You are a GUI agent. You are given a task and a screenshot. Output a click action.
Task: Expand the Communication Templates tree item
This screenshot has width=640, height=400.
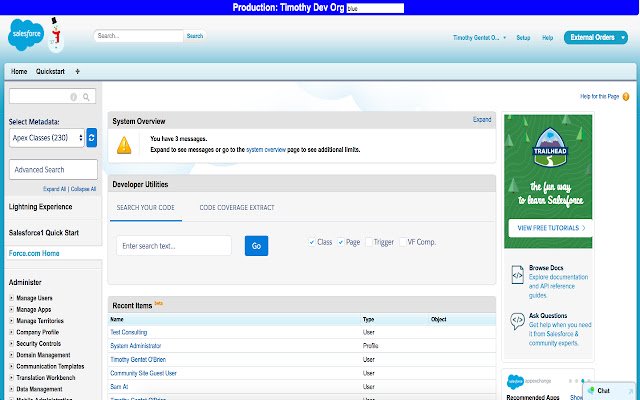pos(11,367)
